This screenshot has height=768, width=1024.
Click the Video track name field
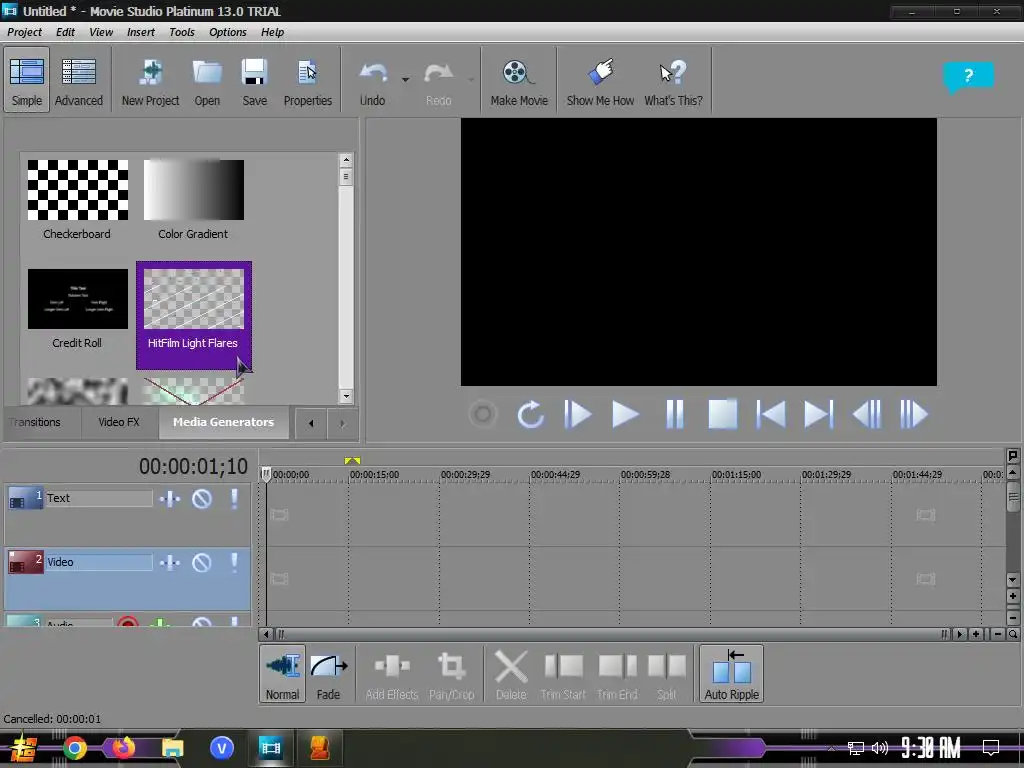(98, 562)
